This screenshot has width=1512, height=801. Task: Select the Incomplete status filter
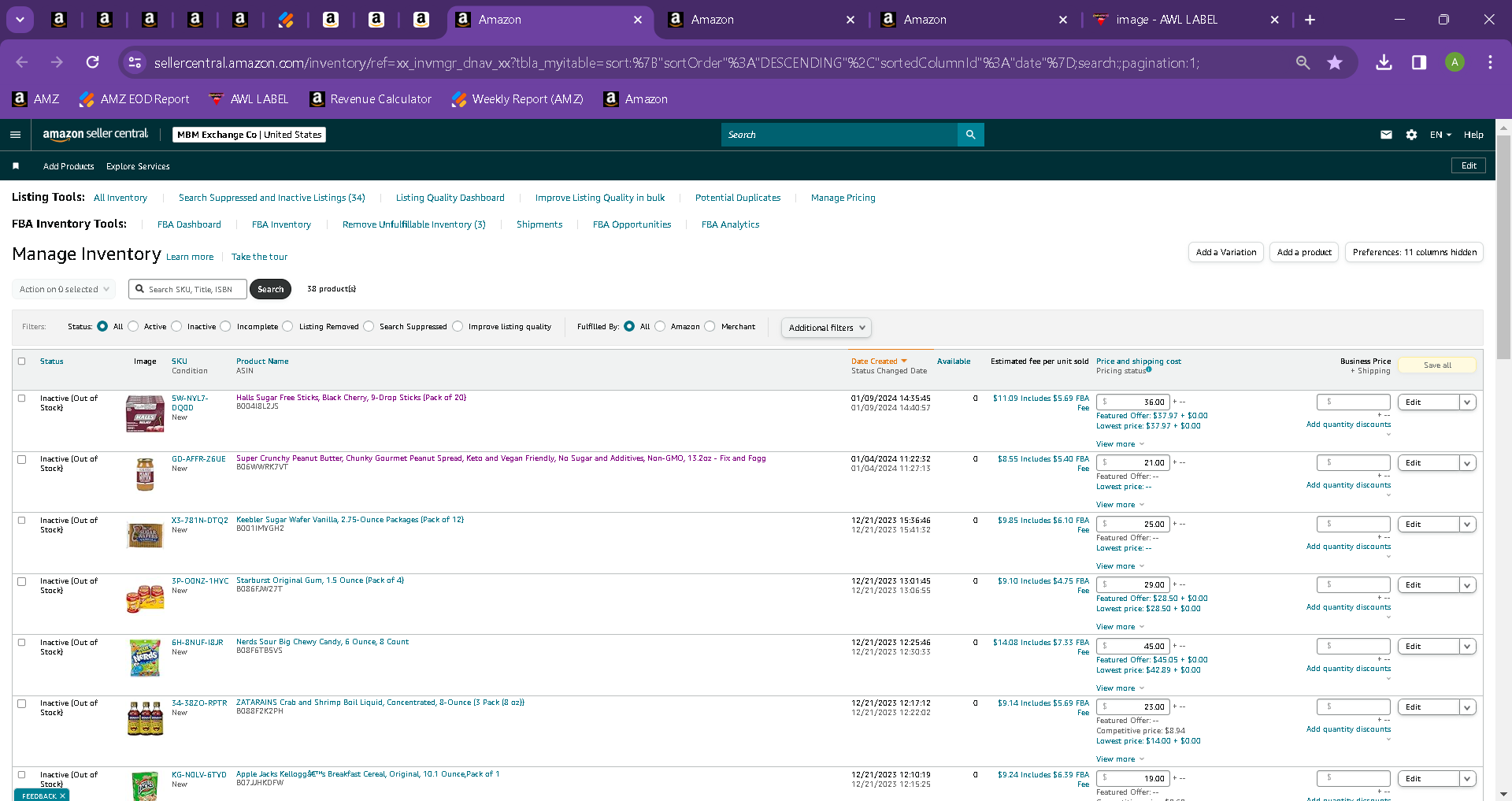pos(226,326)
